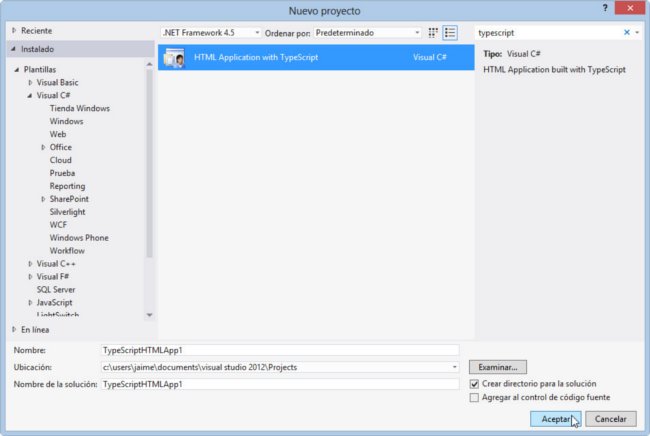
Task: Select the Windows template category
Action: pos(66,121)
